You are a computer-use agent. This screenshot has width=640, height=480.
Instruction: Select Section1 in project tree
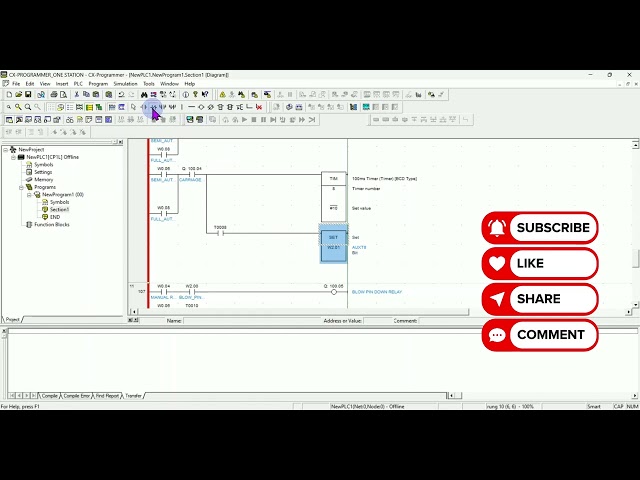pyautogui.click(x=59, y=209)
